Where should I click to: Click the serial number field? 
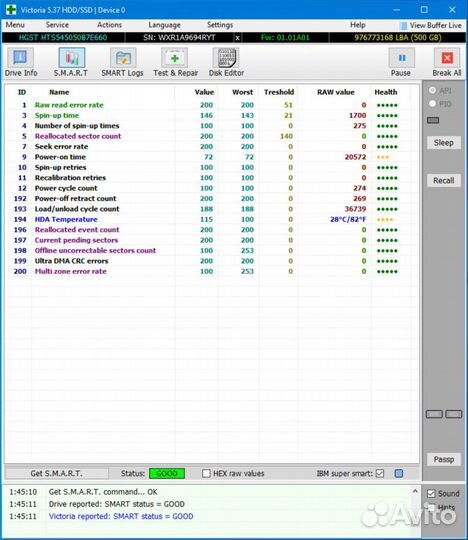click(x=179, y=38)
